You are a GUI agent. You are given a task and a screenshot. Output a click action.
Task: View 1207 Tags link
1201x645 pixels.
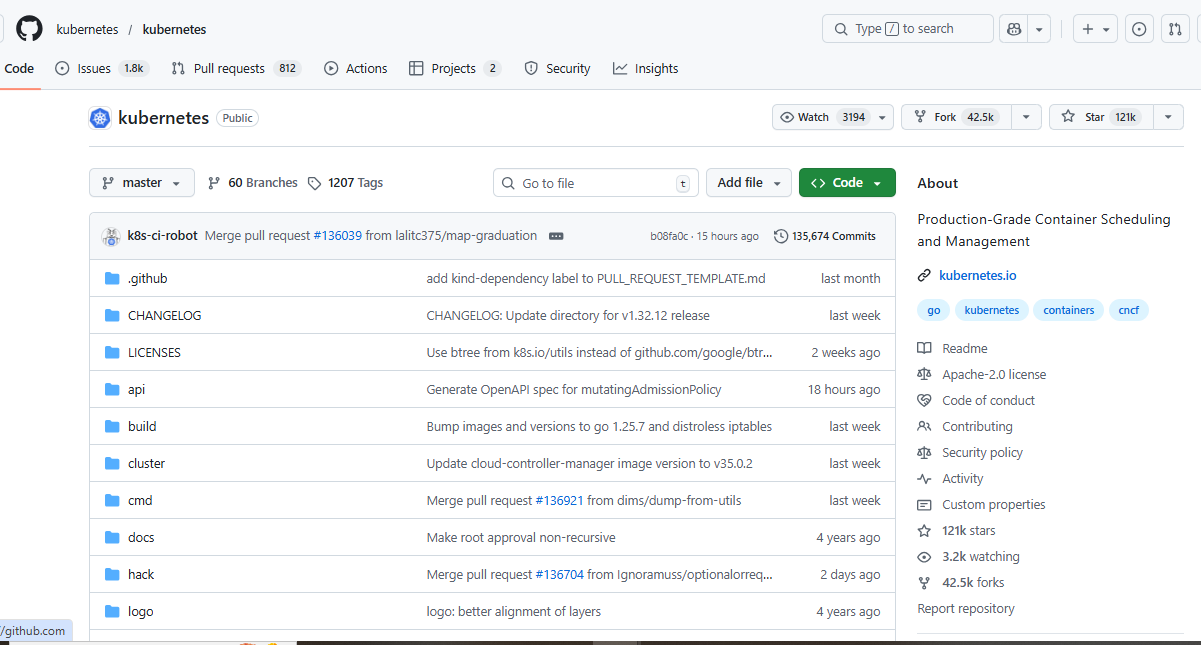[345, 183]
